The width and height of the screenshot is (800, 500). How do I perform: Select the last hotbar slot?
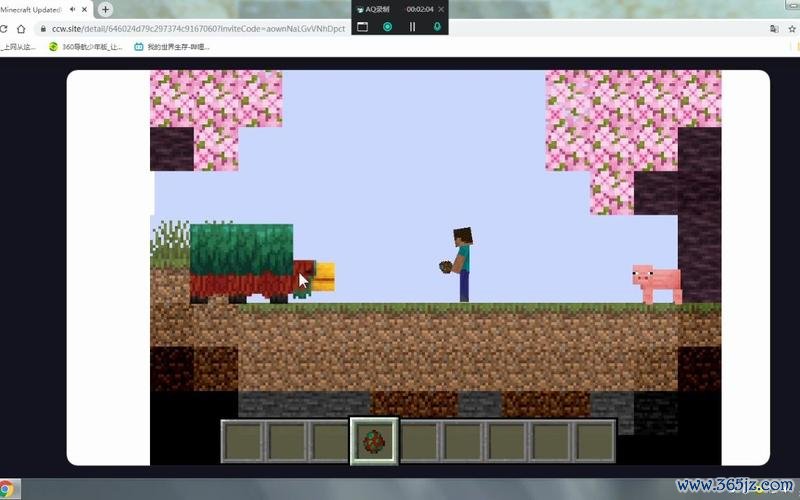[x=594, y=441]
